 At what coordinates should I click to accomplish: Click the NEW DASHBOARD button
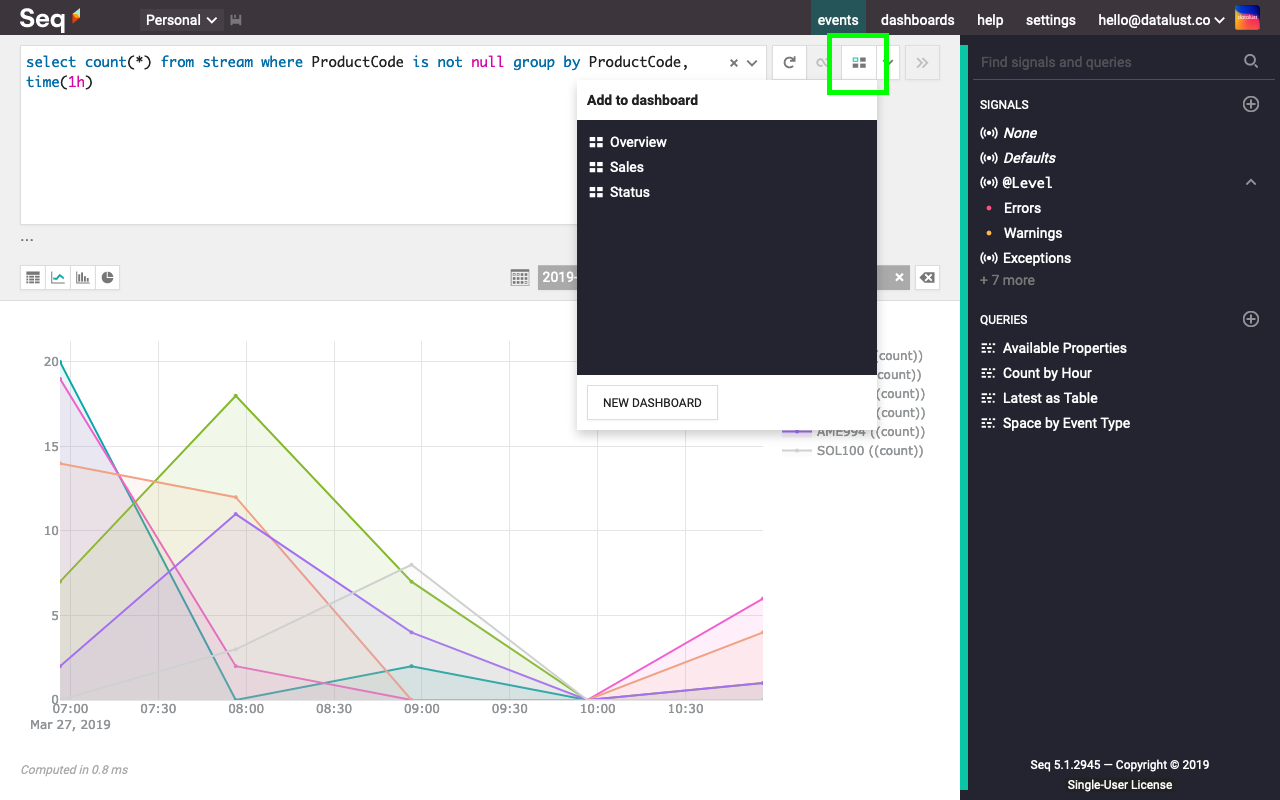pos(652,402)
